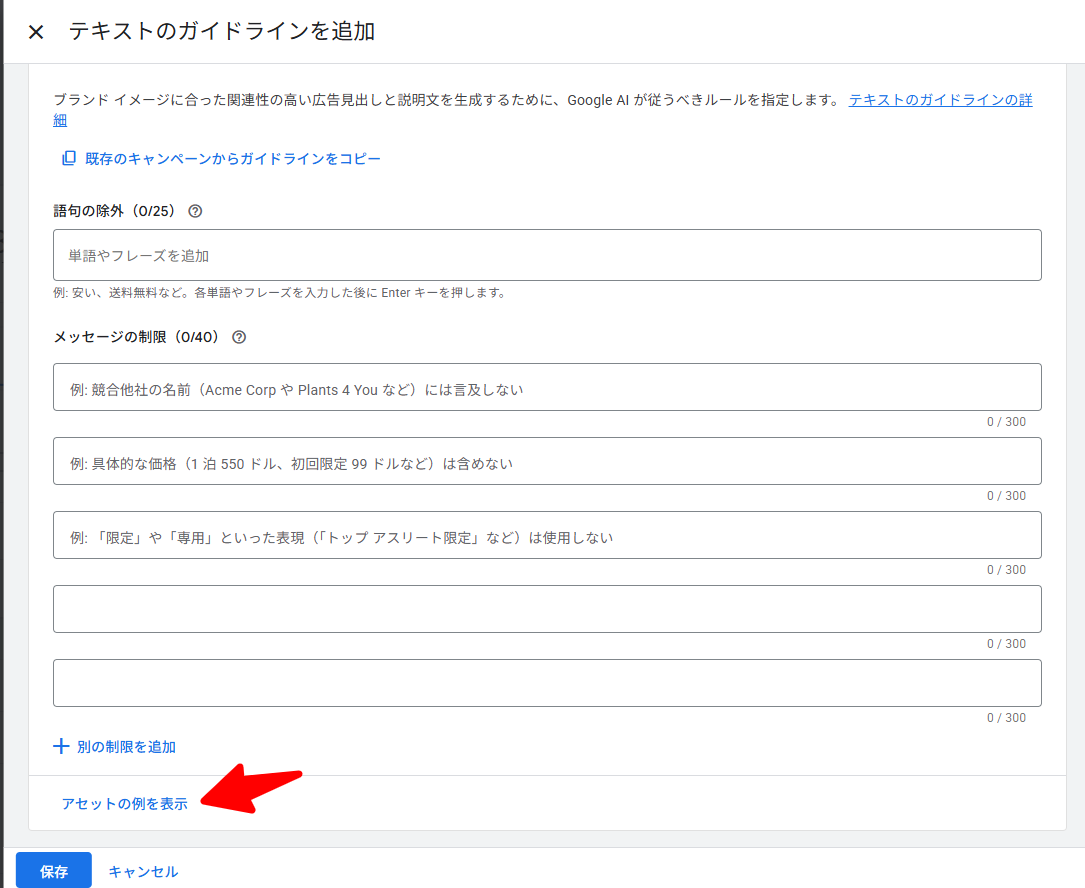The height and width of the screenshot is (888, 1085).
Task: Focus the 単語やフレーズを追加 input field
Action: click(547, 255)
